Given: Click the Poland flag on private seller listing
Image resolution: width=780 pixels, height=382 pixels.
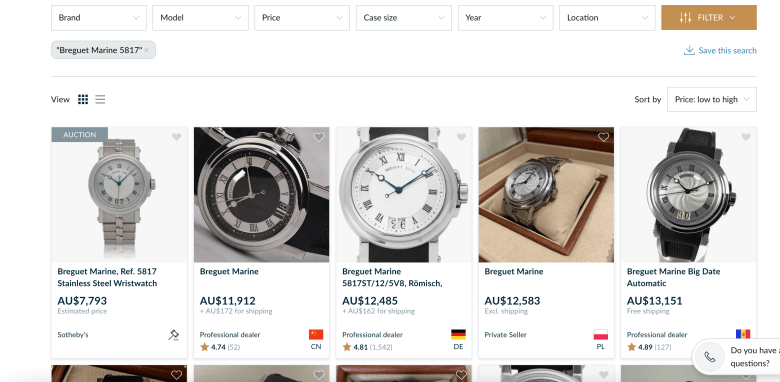Looking at the screenshot, I should pos(600,334).
